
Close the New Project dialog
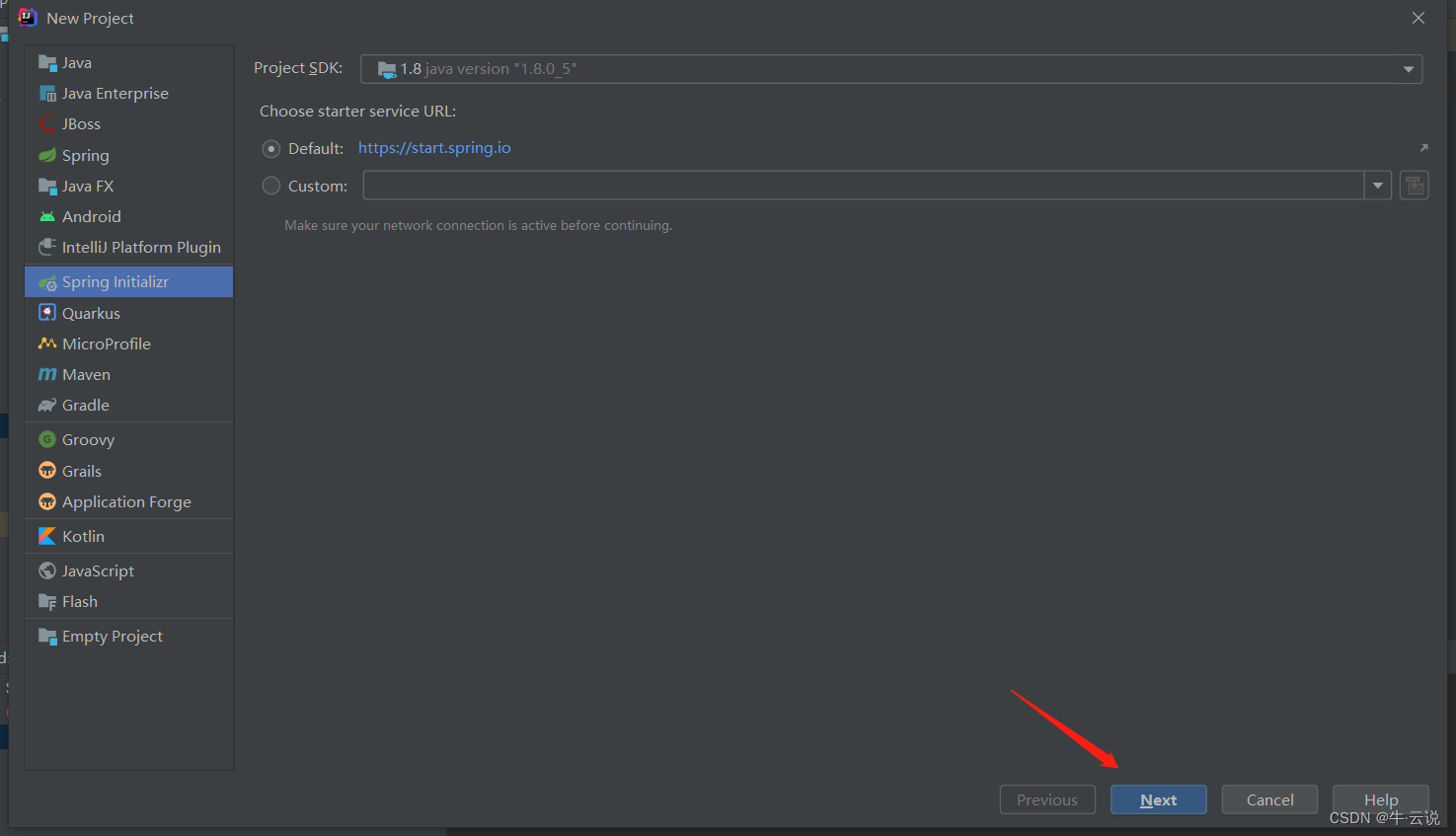tap(1418, 18)
